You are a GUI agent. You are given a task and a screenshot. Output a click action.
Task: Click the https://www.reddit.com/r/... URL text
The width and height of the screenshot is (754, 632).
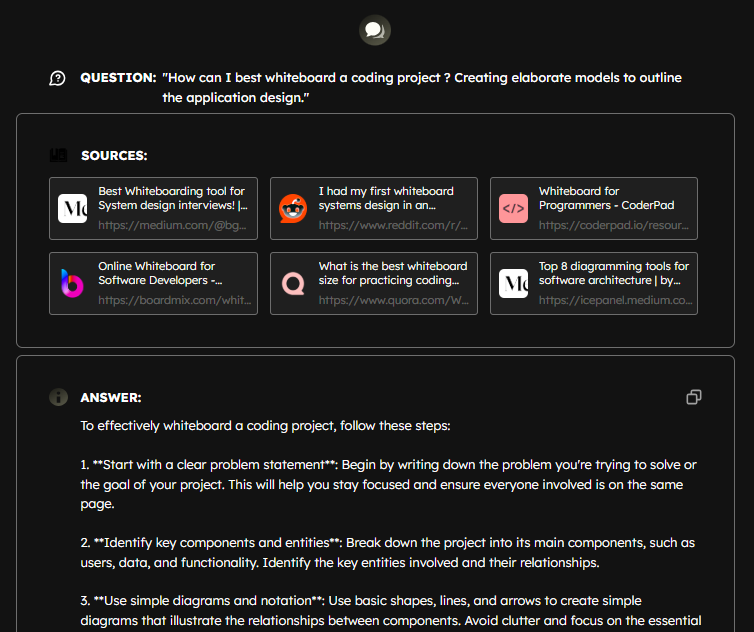[393, 225]
